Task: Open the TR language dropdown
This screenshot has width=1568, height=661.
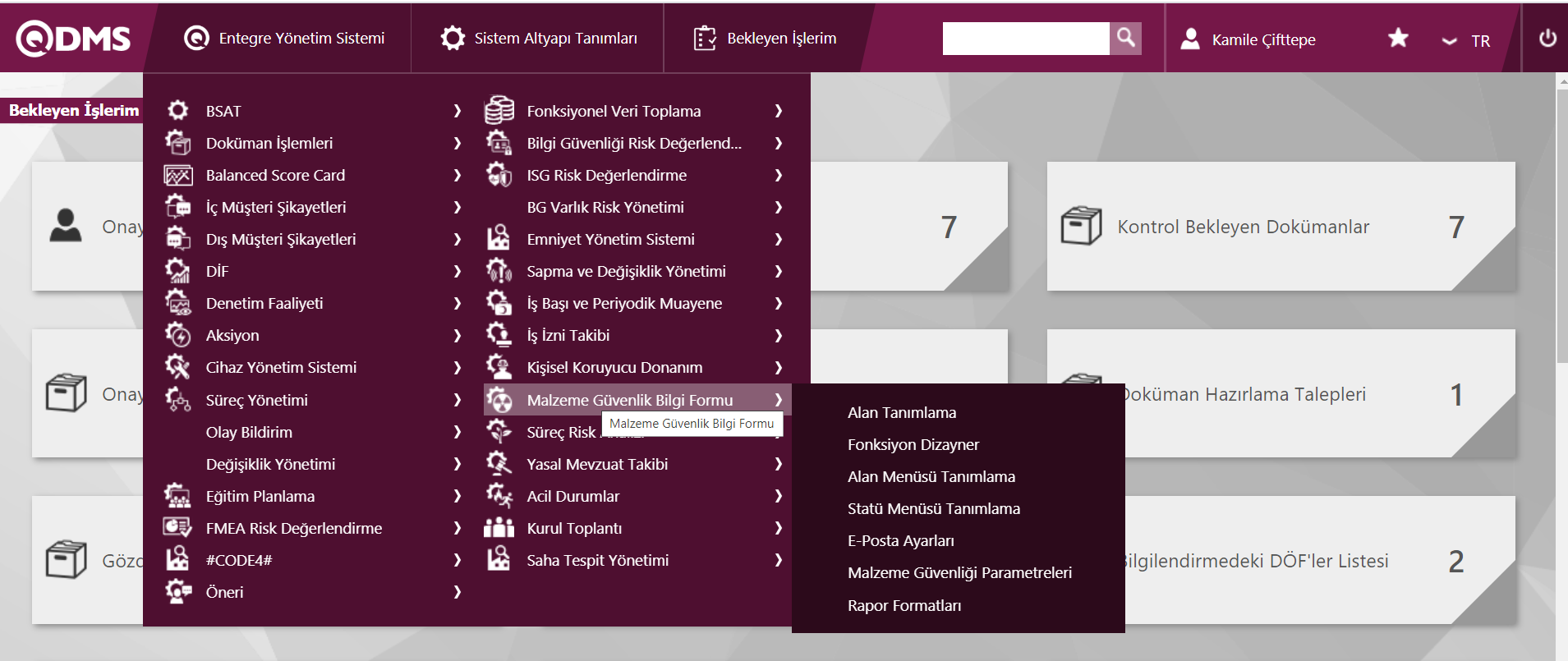Action: (1466, 41)
